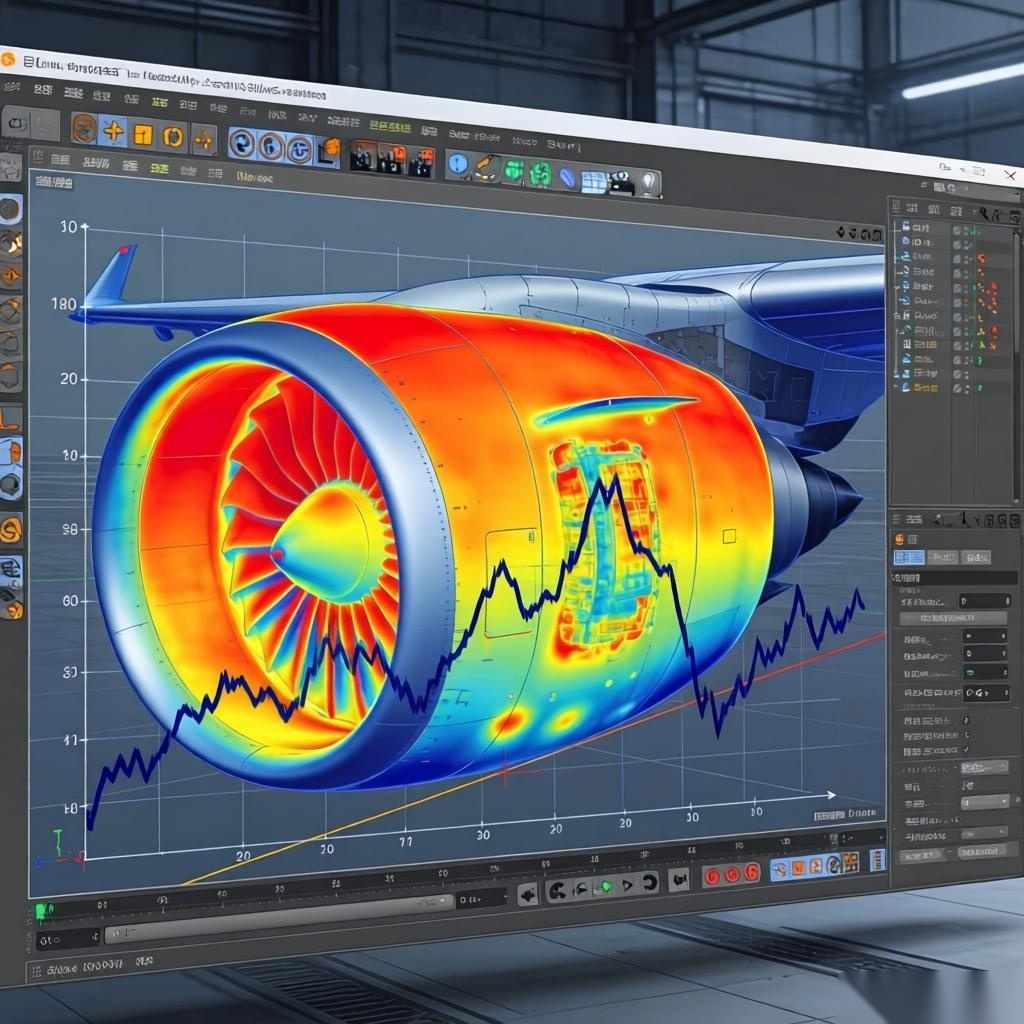Click the orange L-shaped icon in the left sidebar
Screen dimensions: 1024x1024
pos(10,418)
